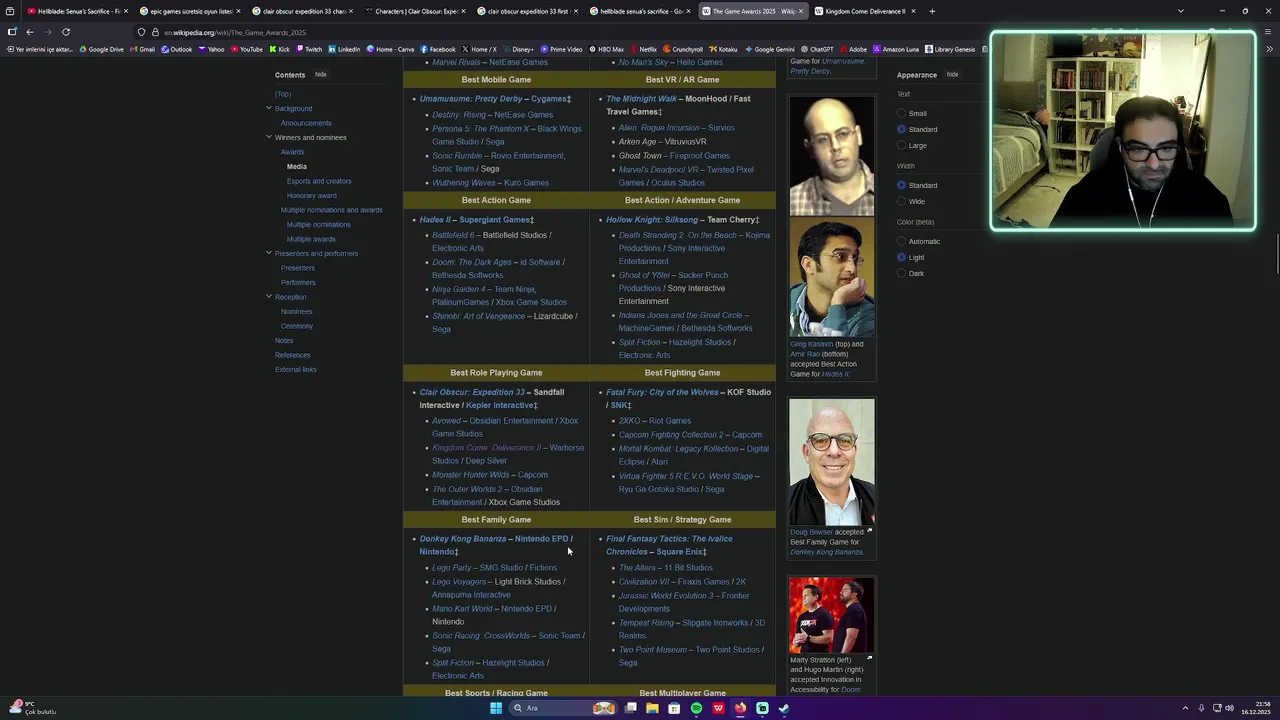1280x720 pixels.
Task: Open the Outlook bookmark
Action: click(x=175, y=49)
